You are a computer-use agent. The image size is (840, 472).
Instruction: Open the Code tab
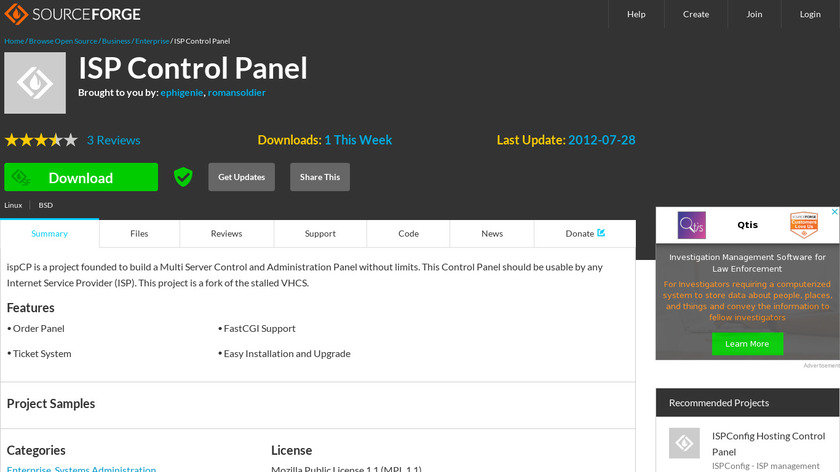[x=408, y=234]
